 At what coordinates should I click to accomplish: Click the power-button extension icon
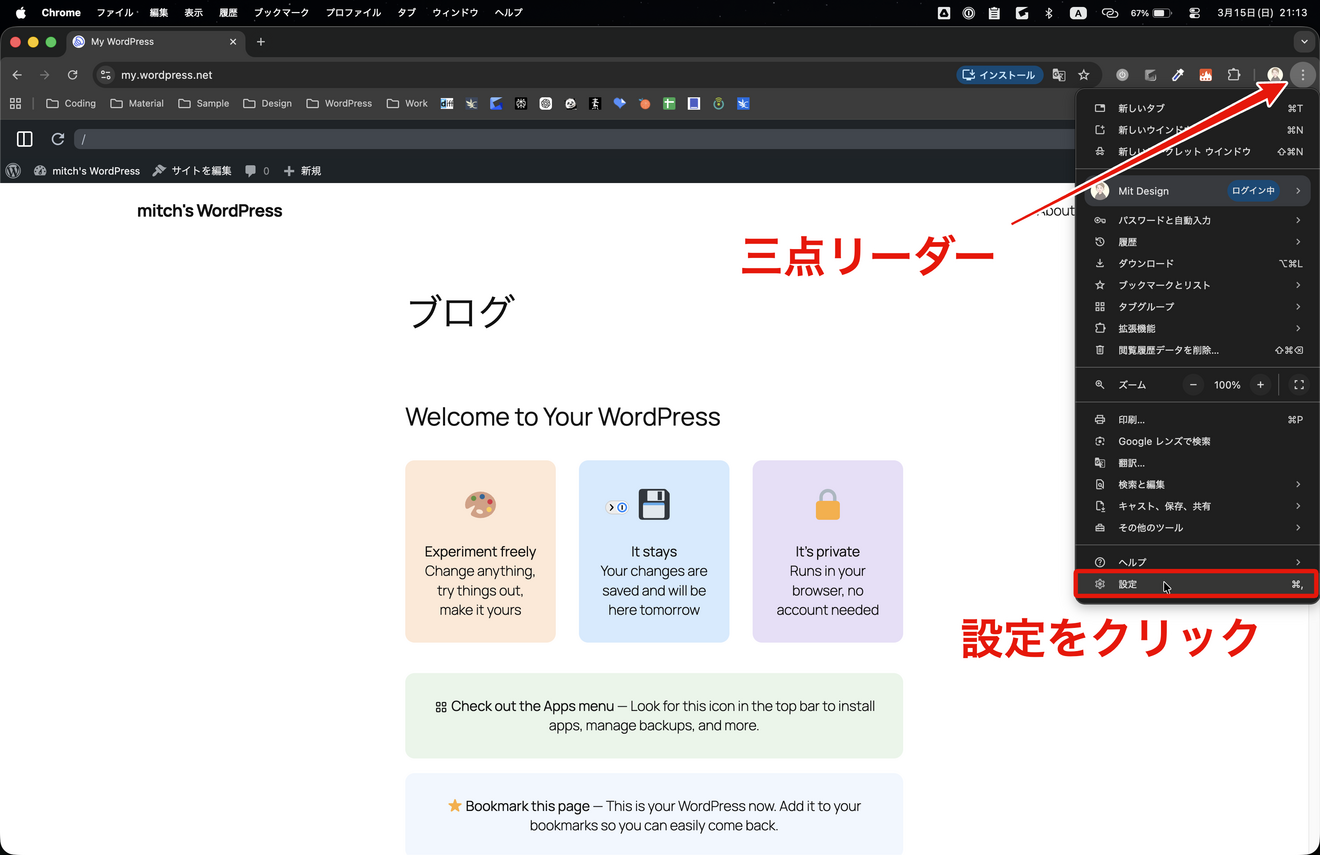pos(1122,75)
